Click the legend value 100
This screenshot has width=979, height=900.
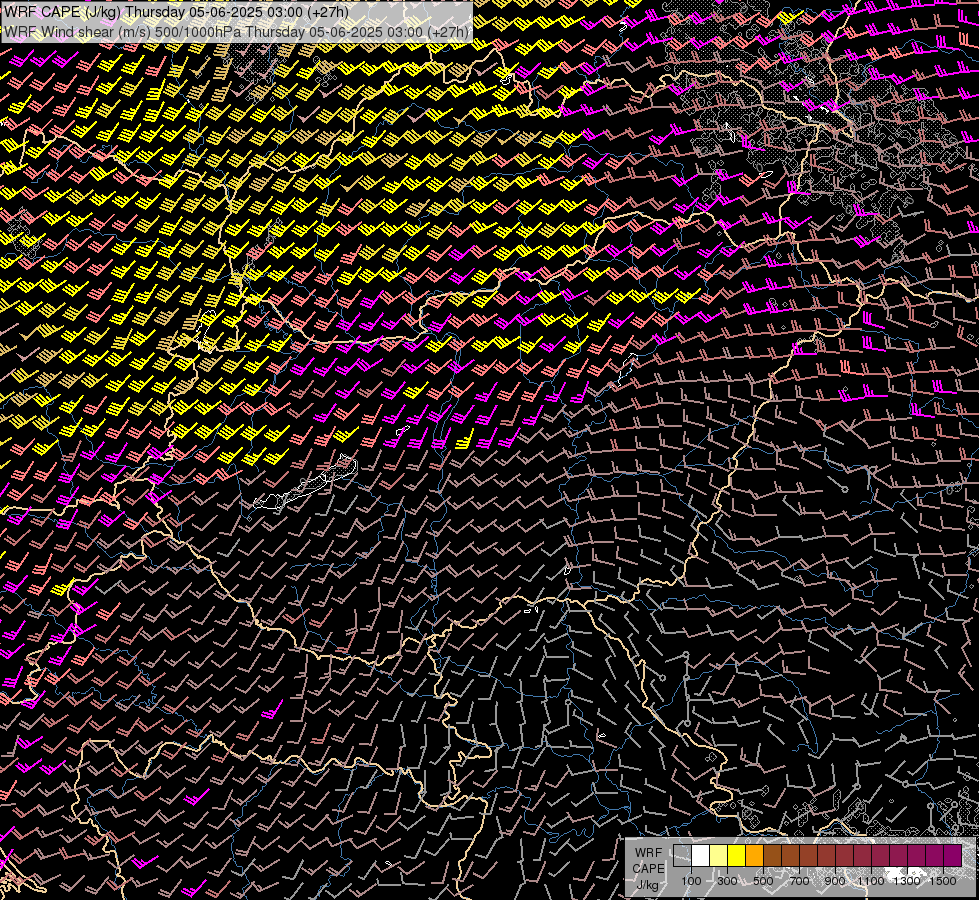691,881
